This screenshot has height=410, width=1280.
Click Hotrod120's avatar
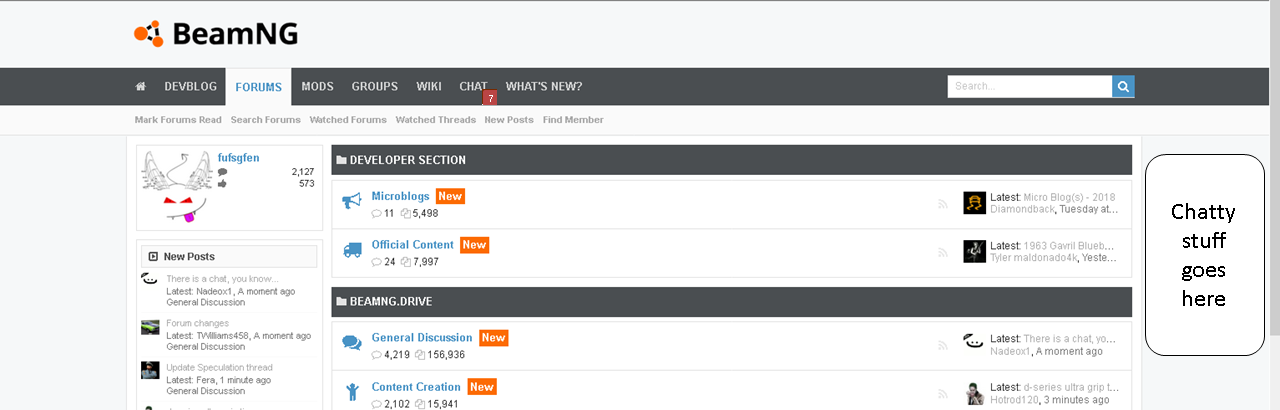pos(974,393)
